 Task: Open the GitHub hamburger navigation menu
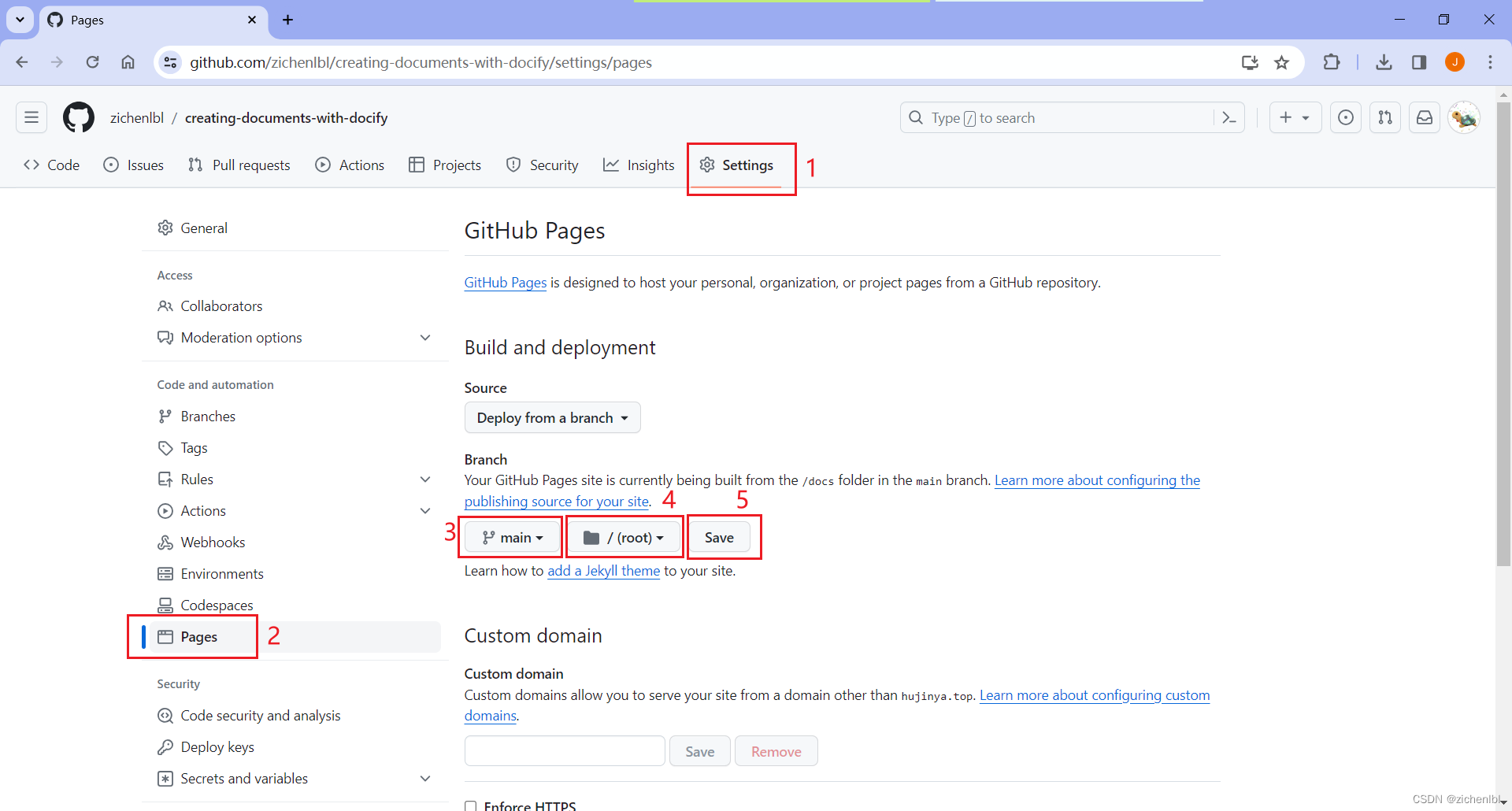point(31,118)
